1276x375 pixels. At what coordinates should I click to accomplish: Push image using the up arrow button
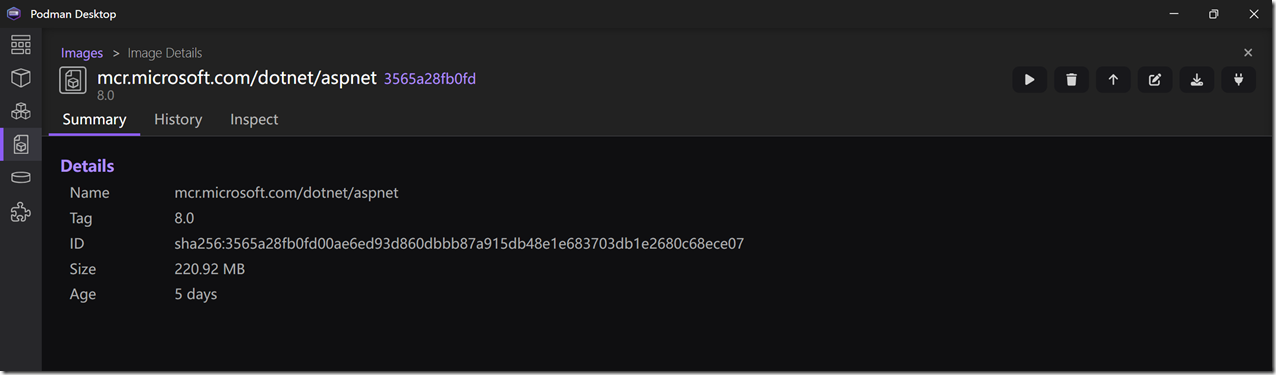[1113, 80]
